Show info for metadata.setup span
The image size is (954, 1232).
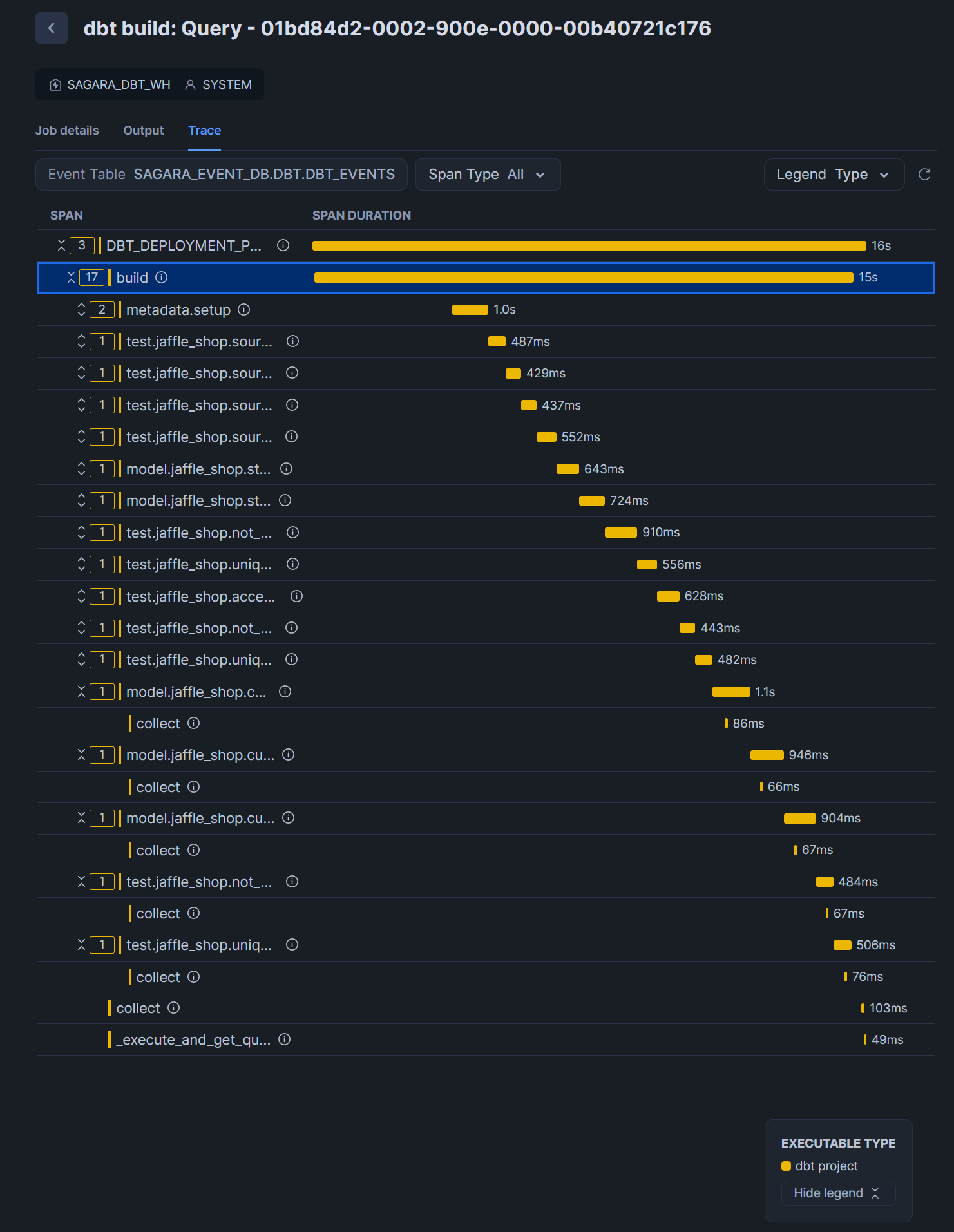[x=243, y=310]
